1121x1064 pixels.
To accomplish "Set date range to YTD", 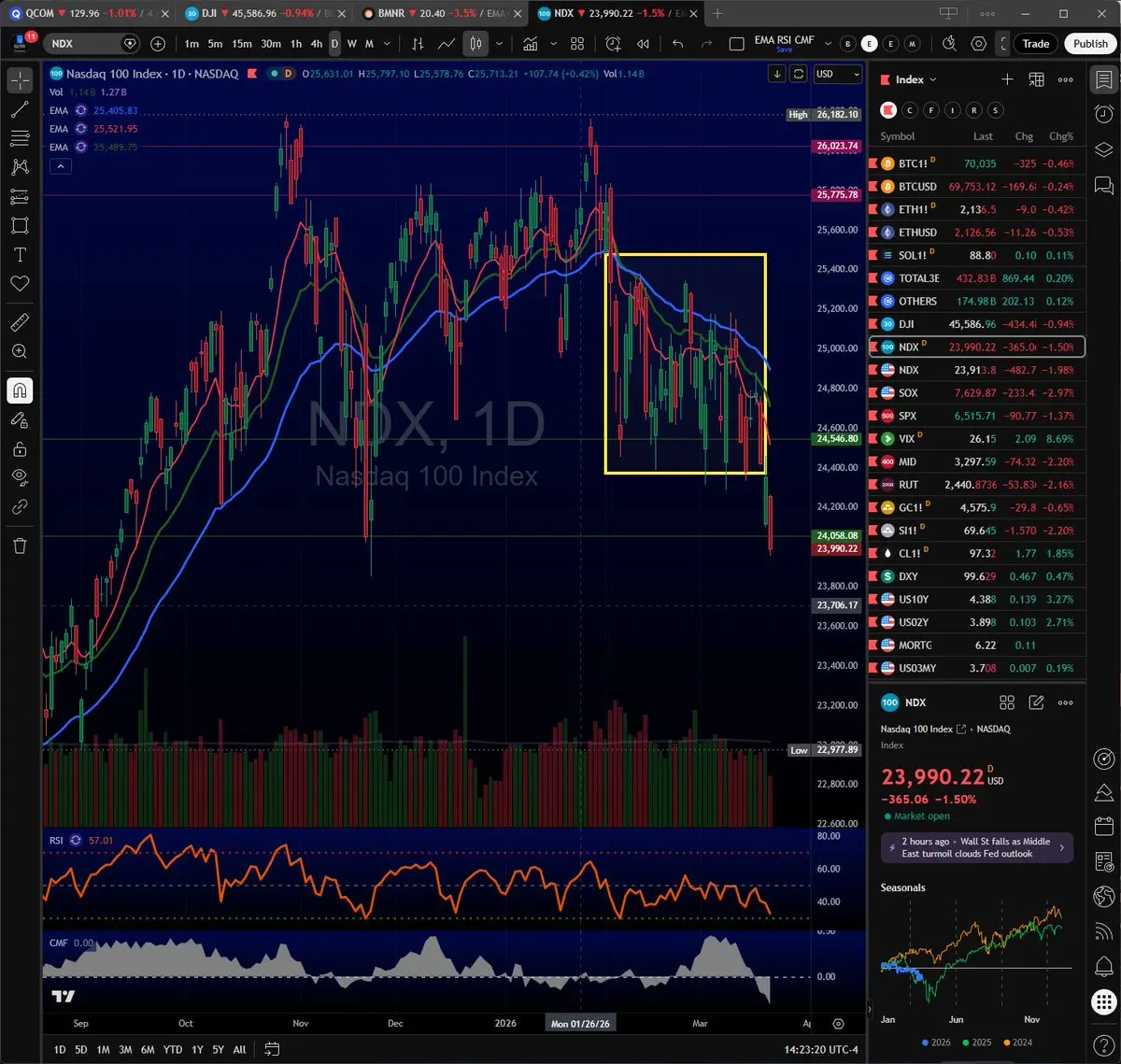I will (172, 1049).
